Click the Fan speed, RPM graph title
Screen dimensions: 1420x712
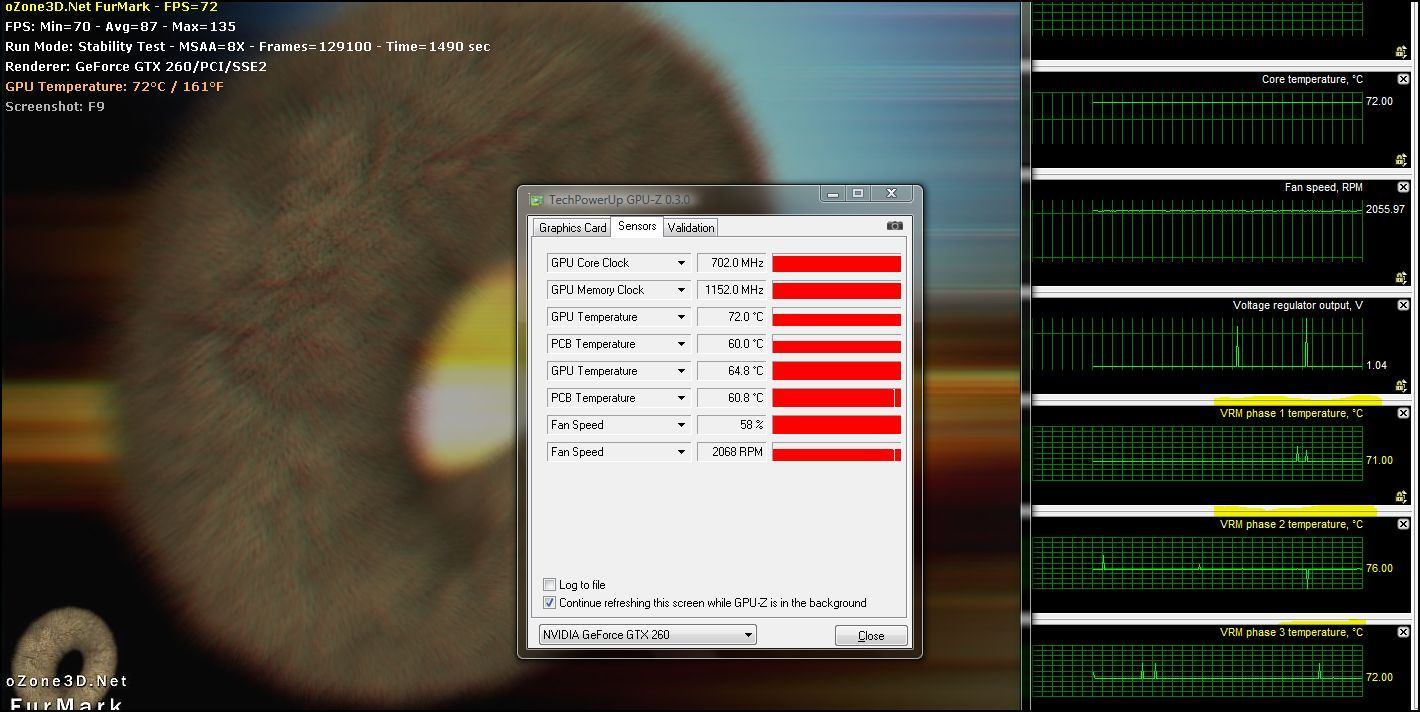pyautogui.click(x=1324, y=187)
